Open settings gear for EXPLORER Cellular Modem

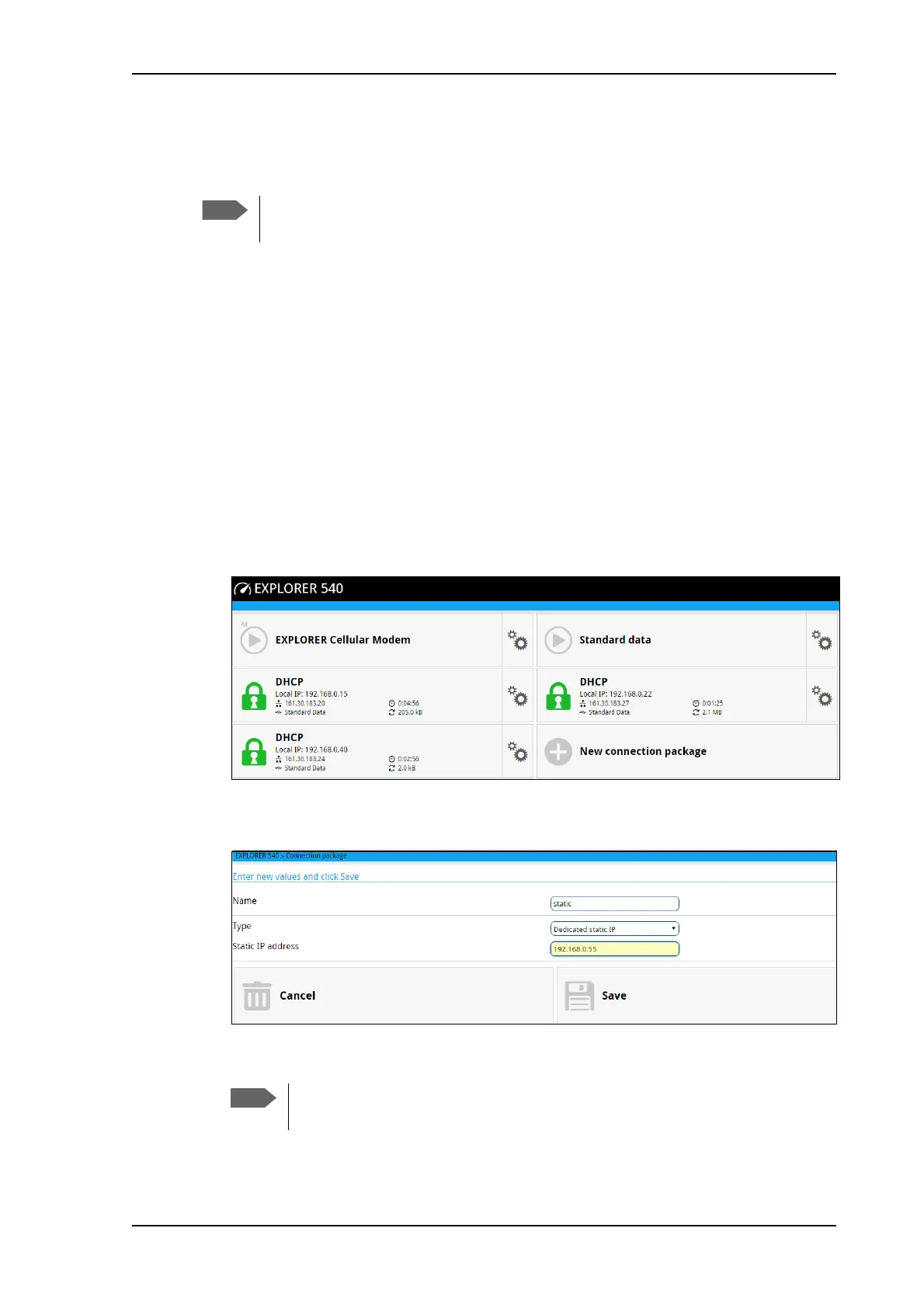pos(518,640)
